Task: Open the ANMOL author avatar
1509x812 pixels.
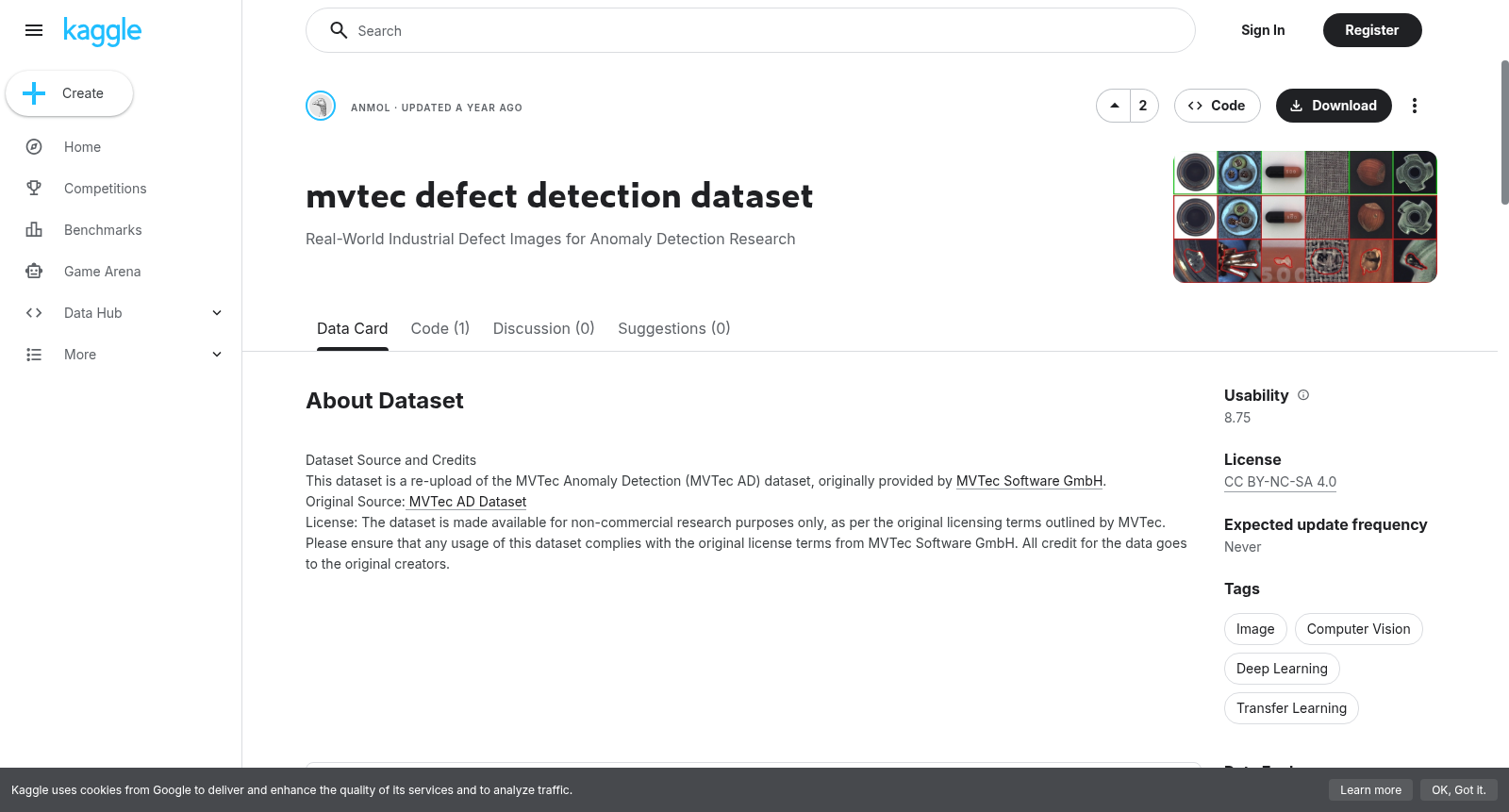Action: pos(321,106)
